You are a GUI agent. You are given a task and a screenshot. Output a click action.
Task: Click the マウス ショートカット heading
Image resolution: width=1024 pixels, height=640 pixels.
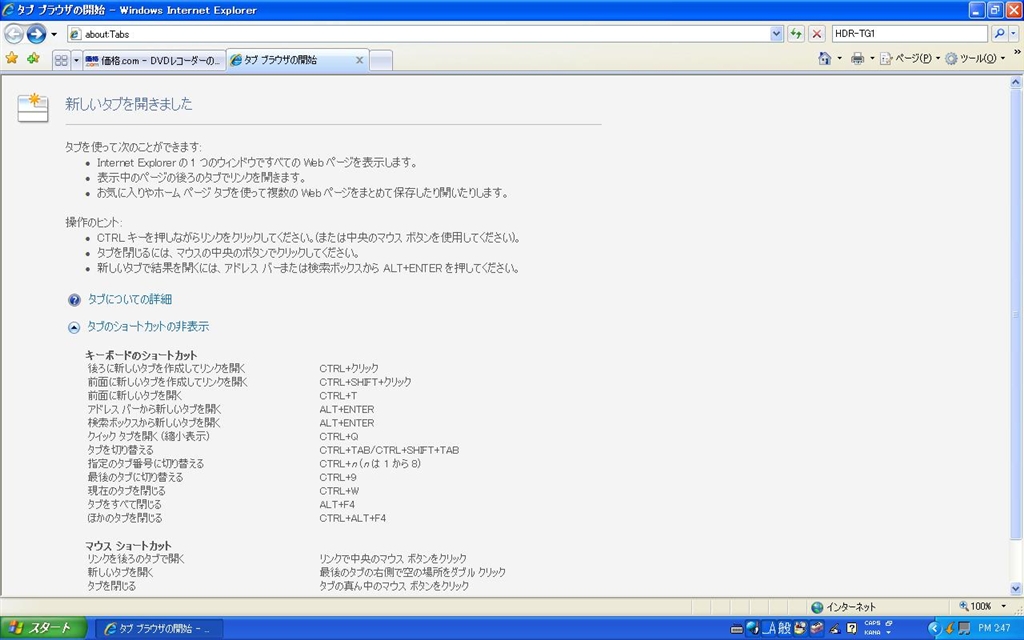point(128,545)
